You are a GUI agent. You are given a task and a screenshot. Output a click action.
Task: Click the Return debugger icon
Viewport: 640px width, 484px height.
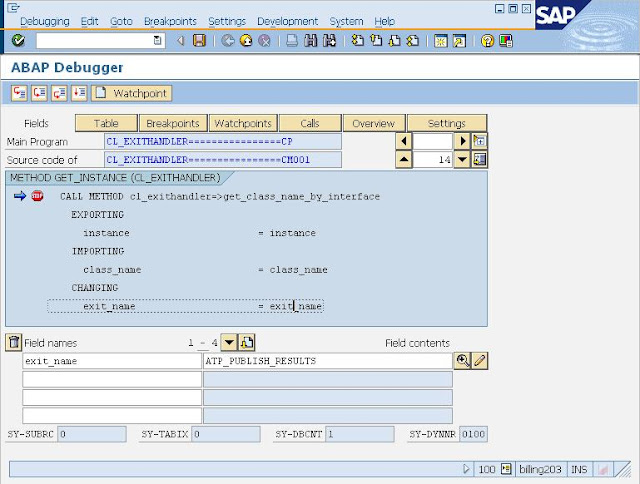pyautogui.click(x=59, y=93)
